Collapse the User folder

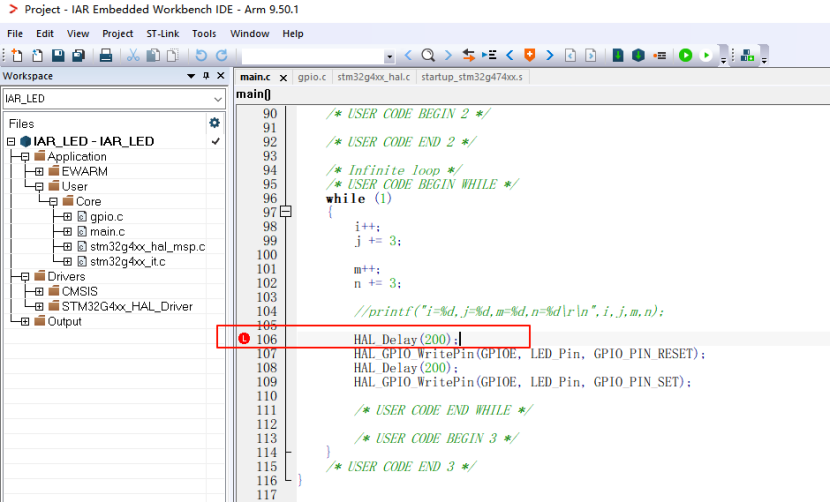coord(39,186)
